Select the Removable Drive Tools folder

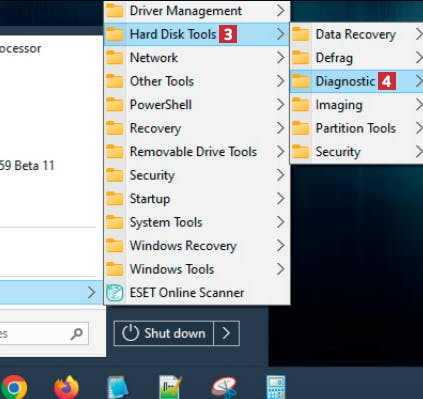[x=197, y=152]
